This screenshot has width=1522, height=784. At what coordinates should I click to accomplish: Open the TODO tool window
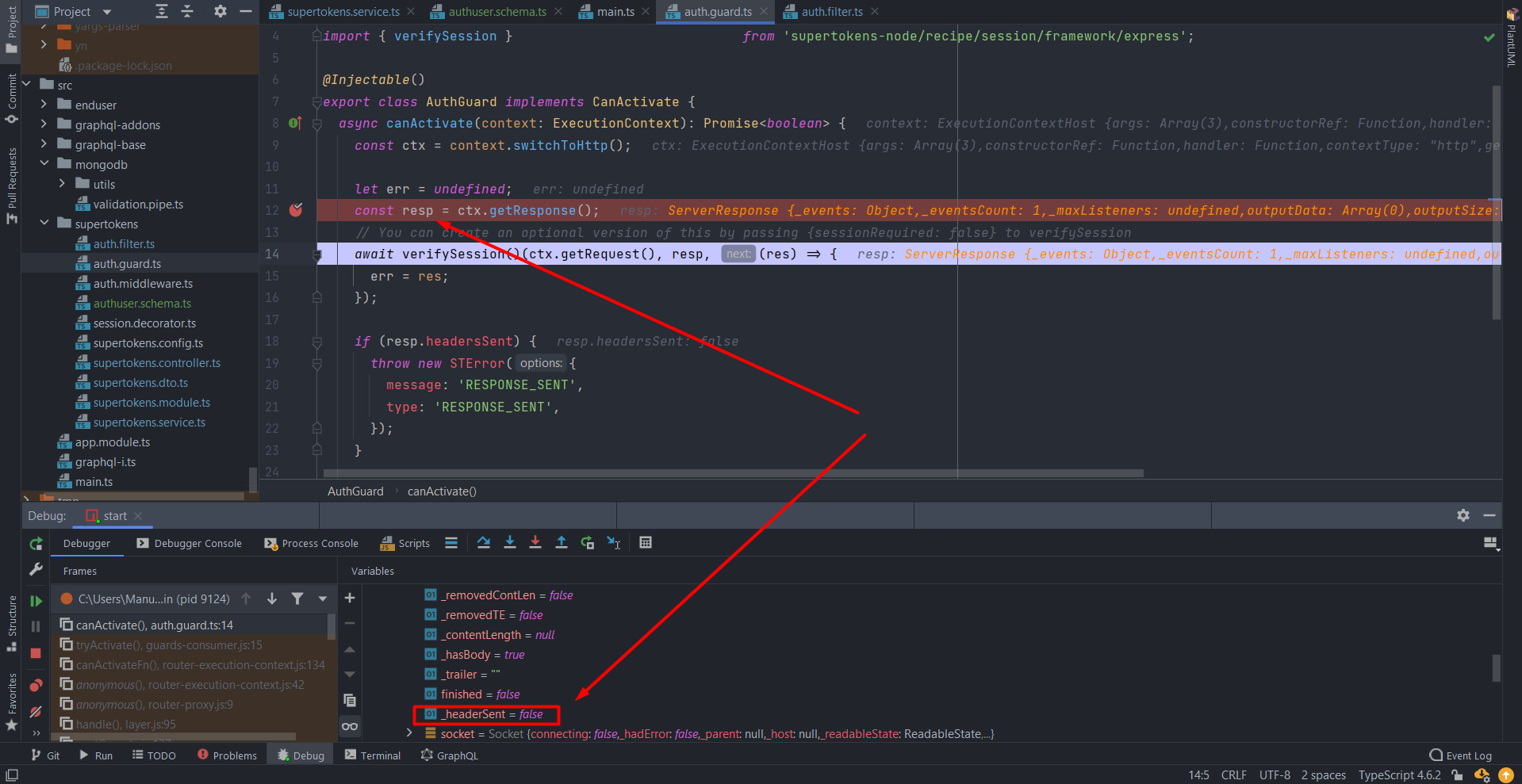(x=154, y=755)
